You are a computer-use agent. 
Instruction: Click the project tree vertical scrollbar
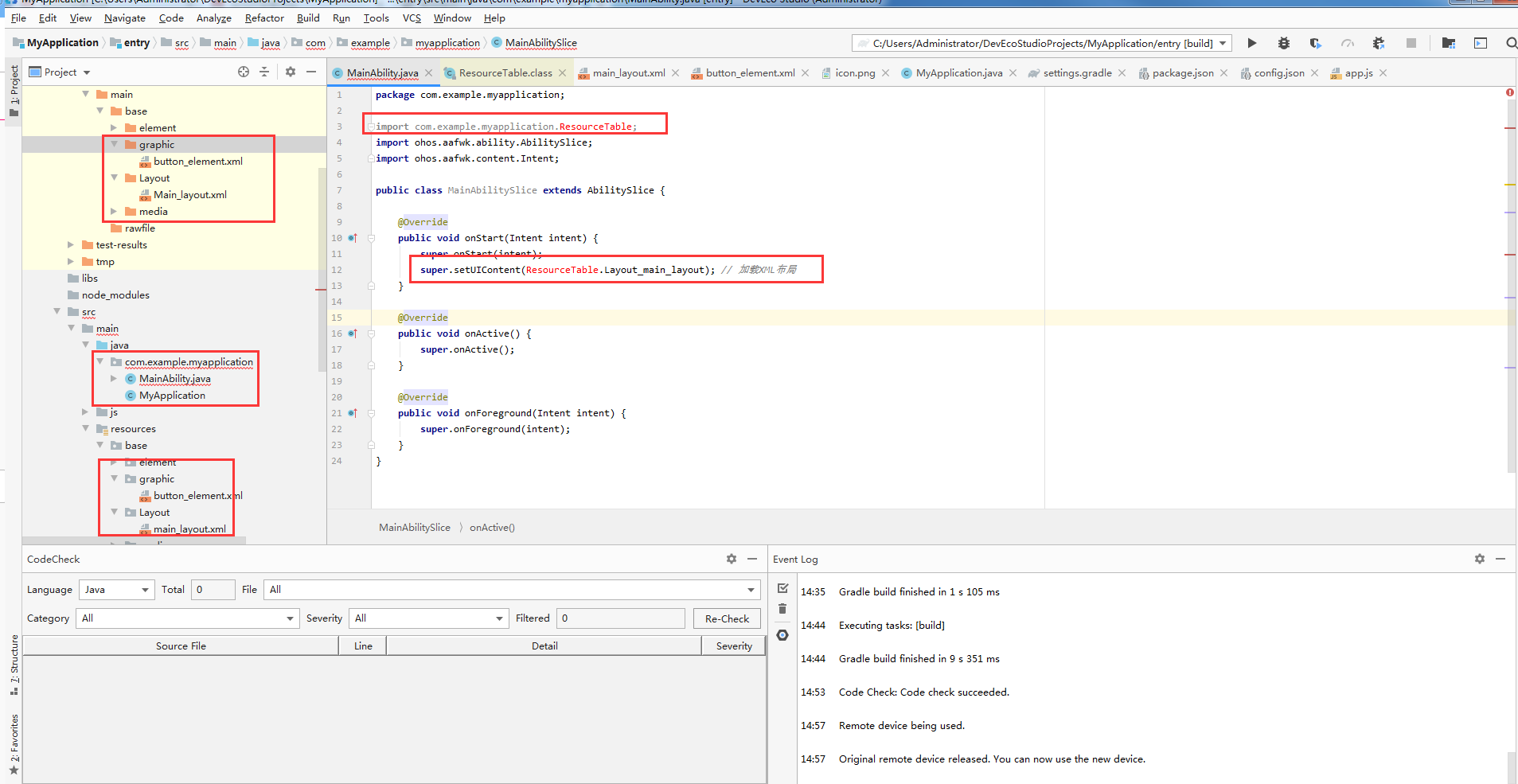pyautogui.click(x=322, y=269)
